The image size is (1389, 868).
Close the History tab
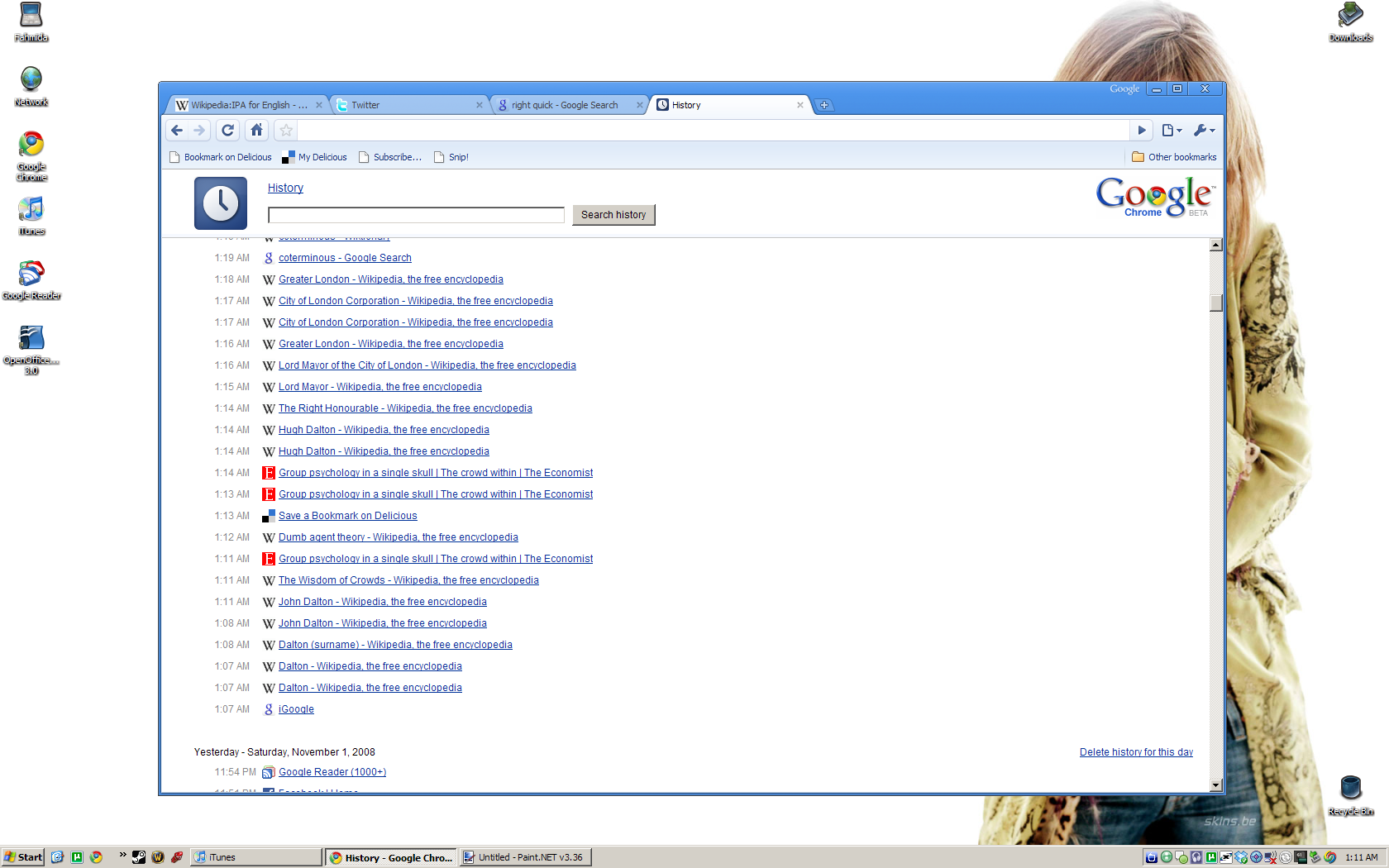click(x=800, y=105)
